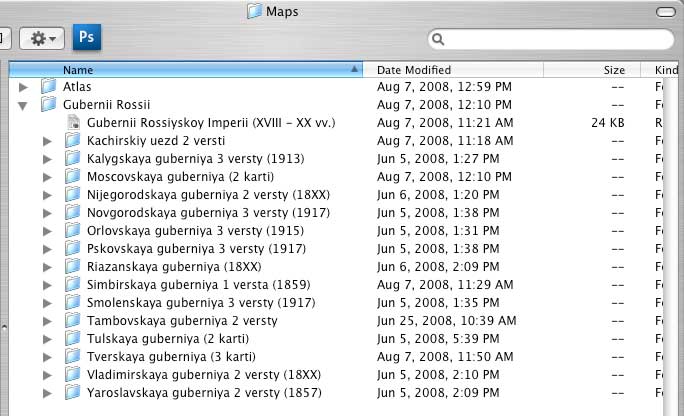The image size is (684, 416).
Task: Click the Maps folder icon in title bar
Action: tap(254, 11)
